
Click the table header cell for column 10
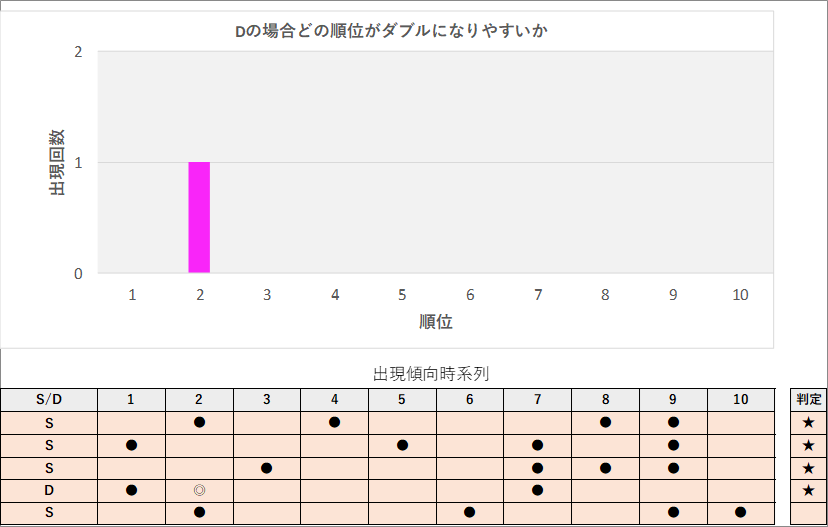click(740, 399)
